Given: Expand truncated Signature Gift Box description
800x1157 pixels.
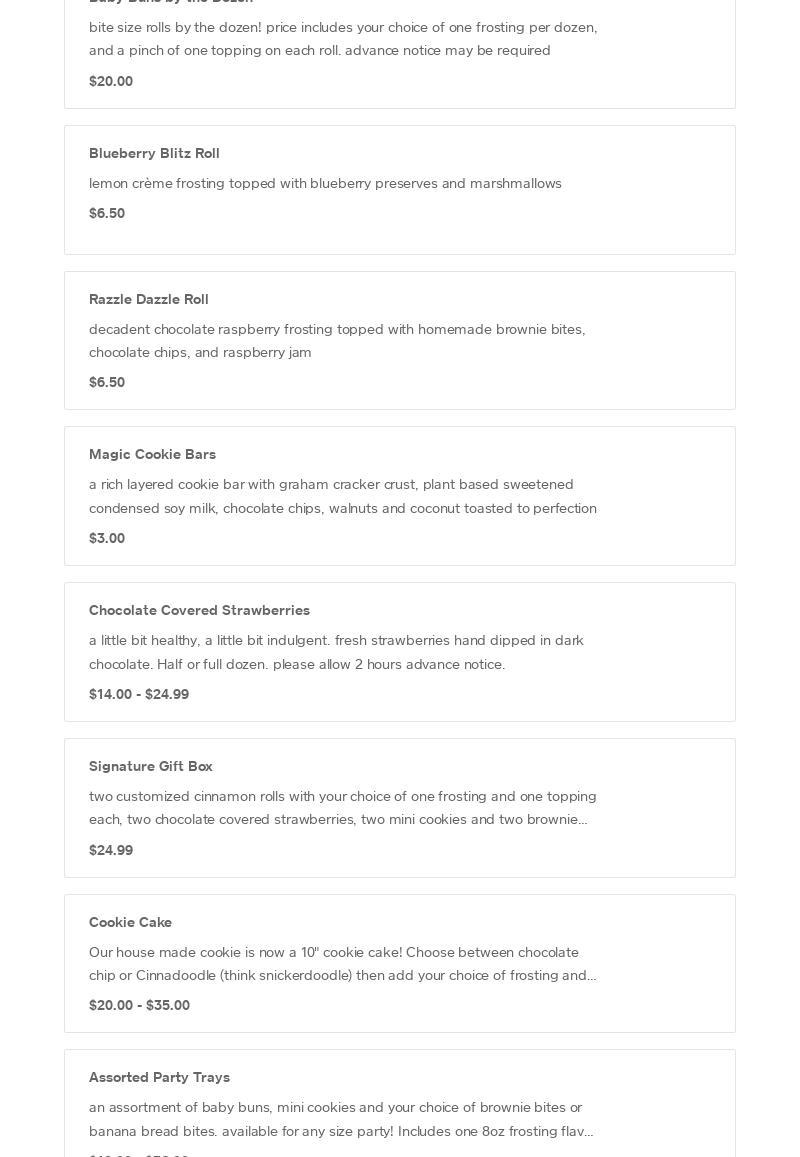Looking at the screenshot, I should click(342, 807).
